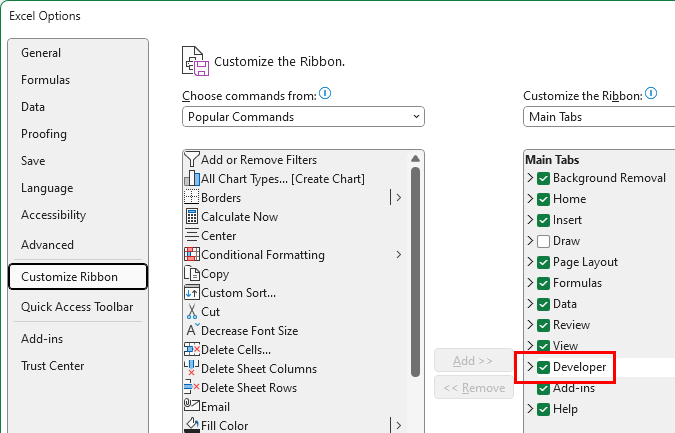
Task: Open the Popular Commands dropdown
Action: pos(303,117)
